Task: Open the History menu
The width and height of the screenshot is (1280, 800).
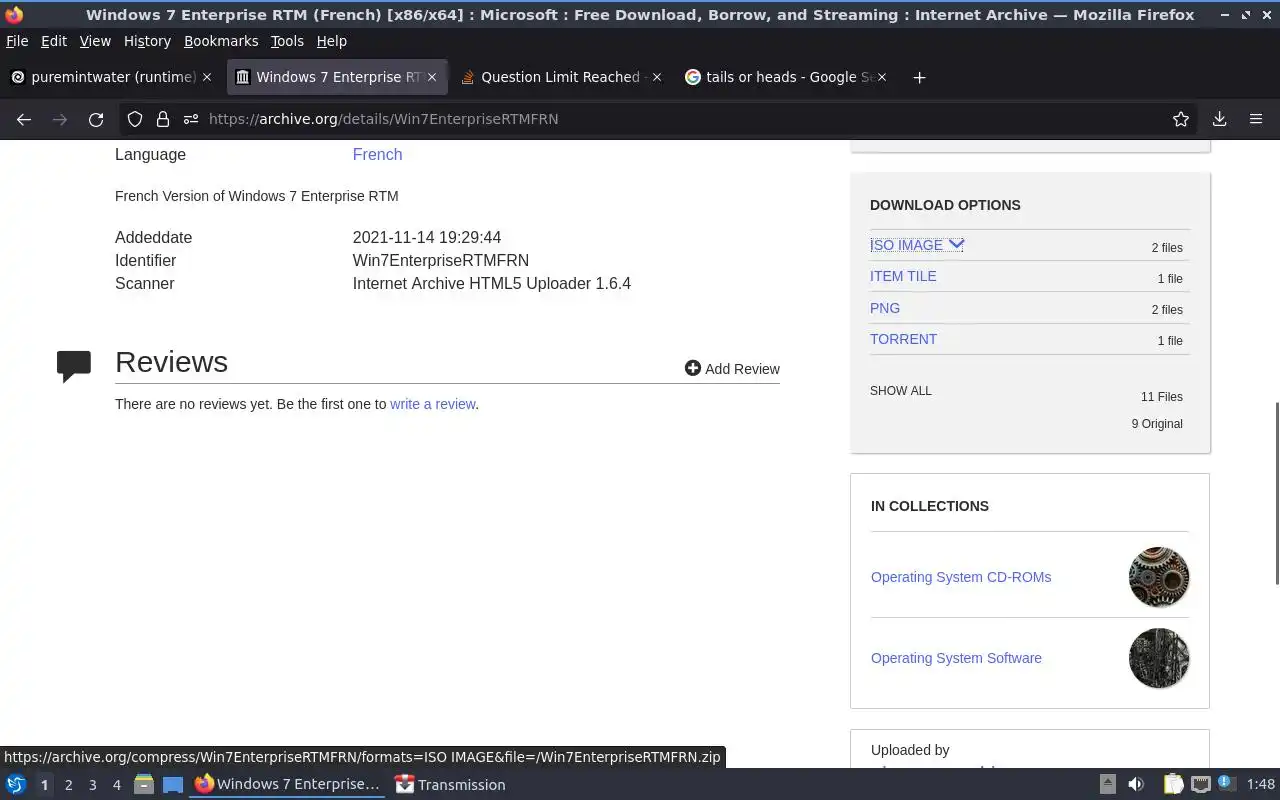Action: coord(147,41)
